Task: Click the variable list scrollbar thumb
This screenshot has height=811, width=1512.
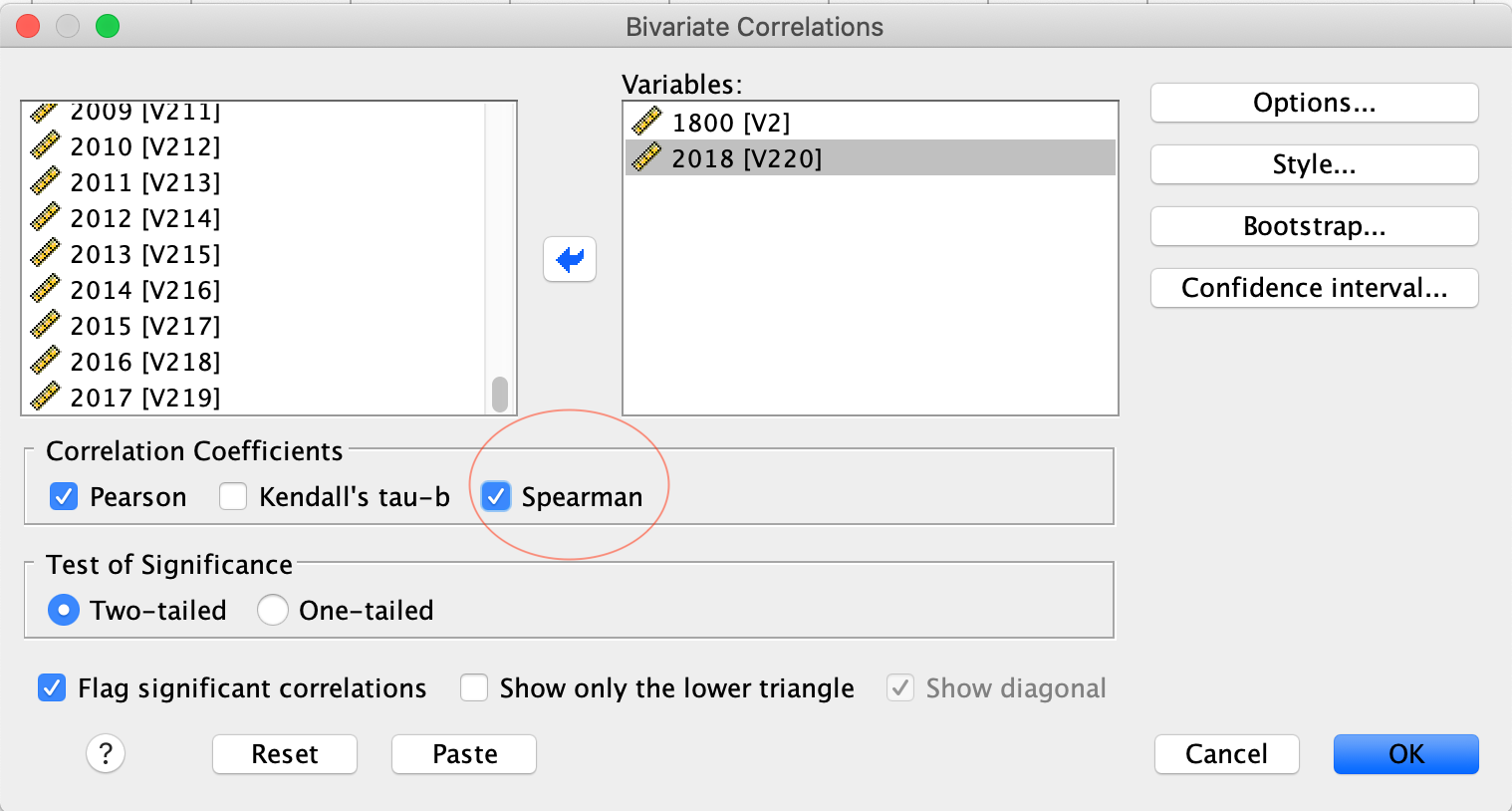Action: pos(500,394)
